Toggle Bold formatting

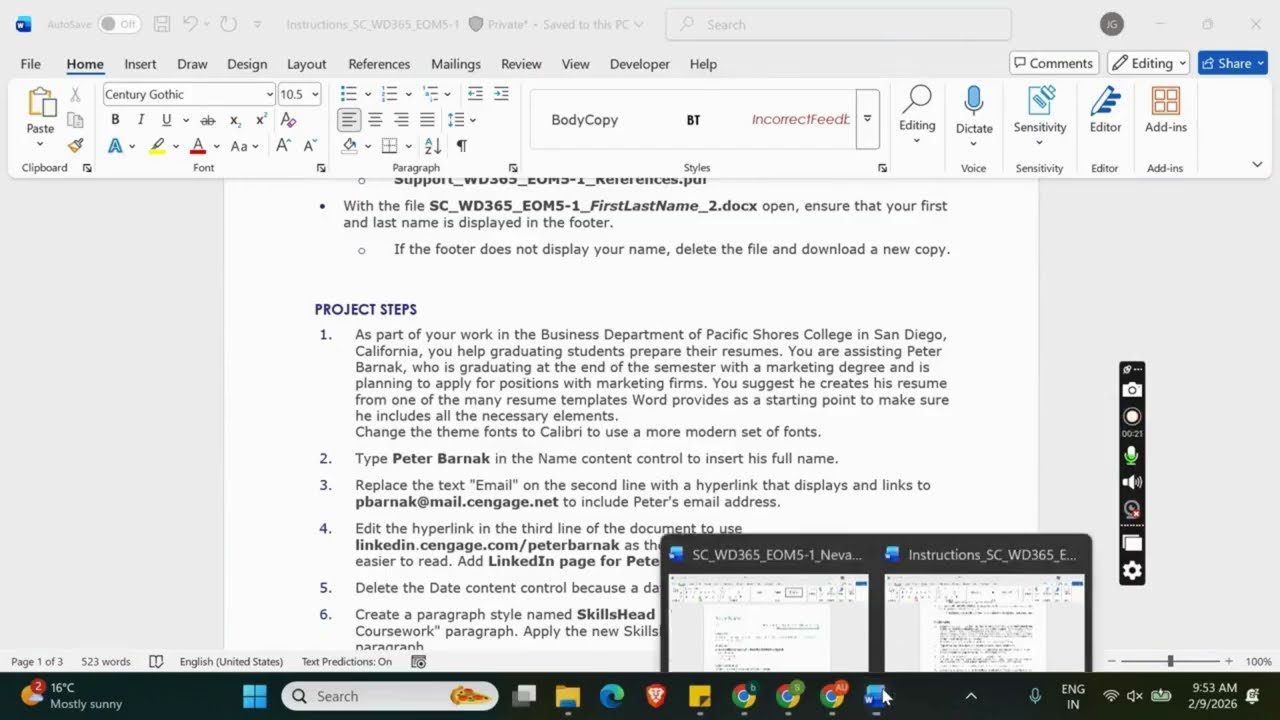pos(115,120)
